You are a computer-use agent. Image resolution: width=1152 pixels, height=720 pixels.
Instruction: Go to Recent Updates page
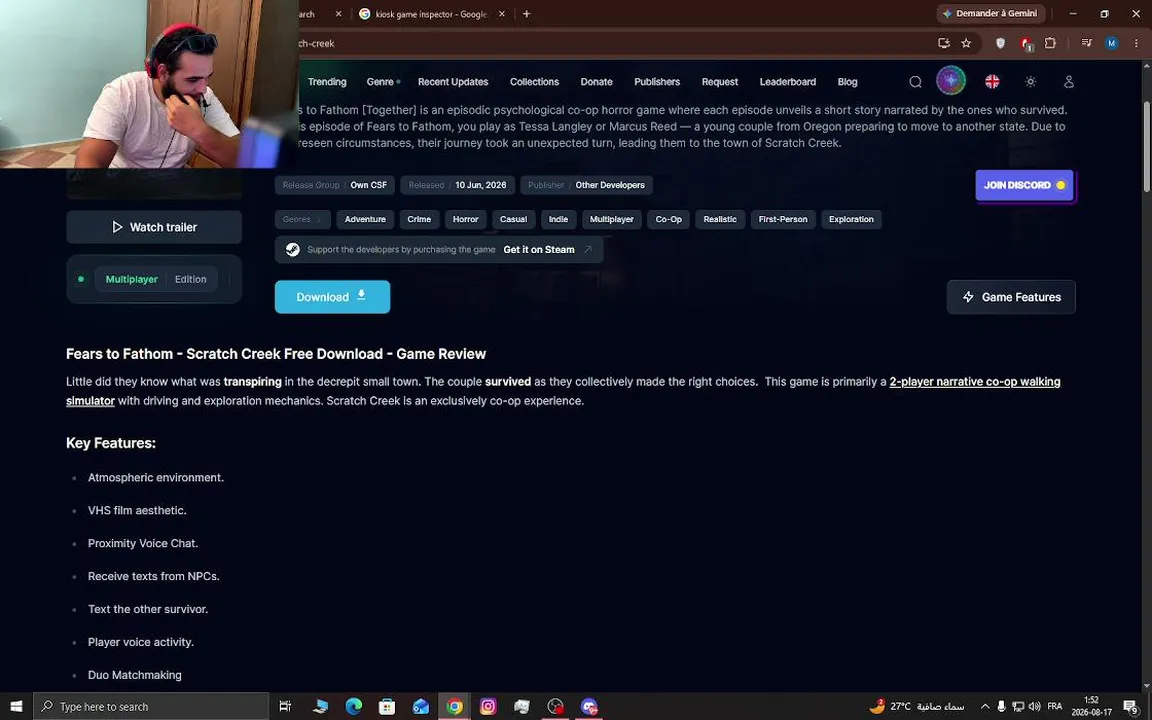click(453, 82)
